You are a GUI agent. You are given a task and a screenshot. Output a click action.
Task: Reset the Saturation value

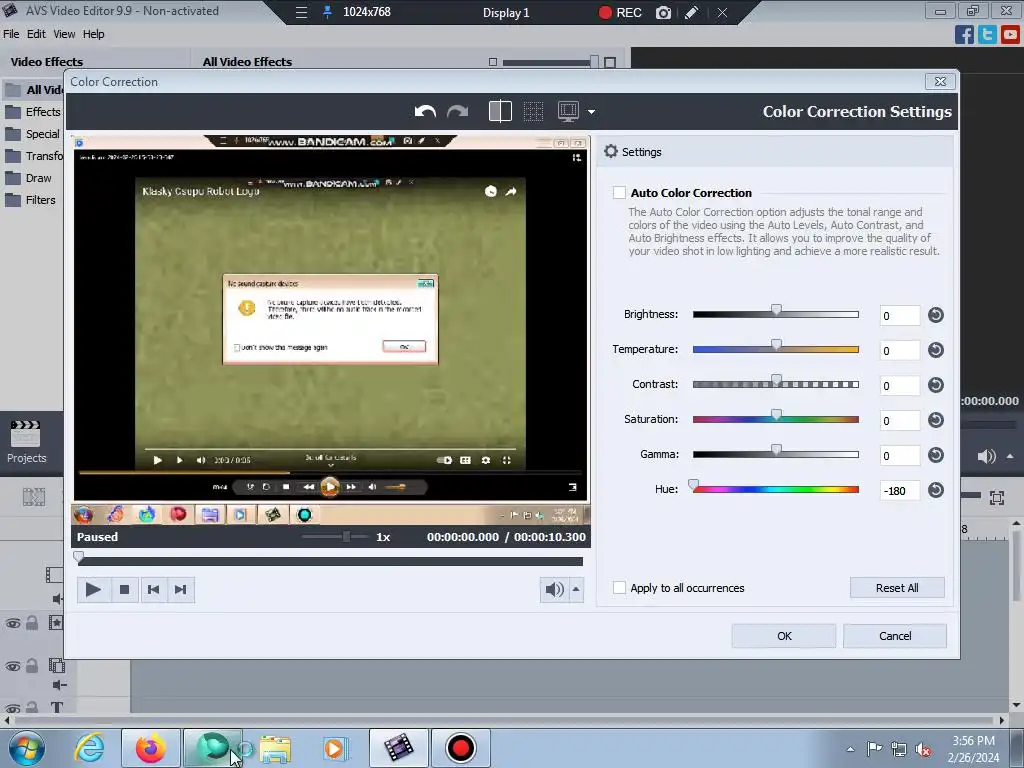936,420
